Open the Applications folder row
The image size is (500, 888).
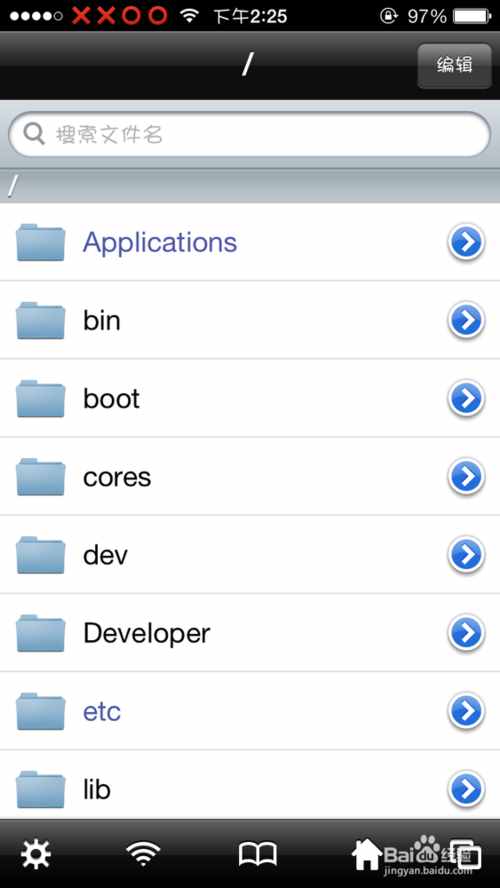point(250,242)
